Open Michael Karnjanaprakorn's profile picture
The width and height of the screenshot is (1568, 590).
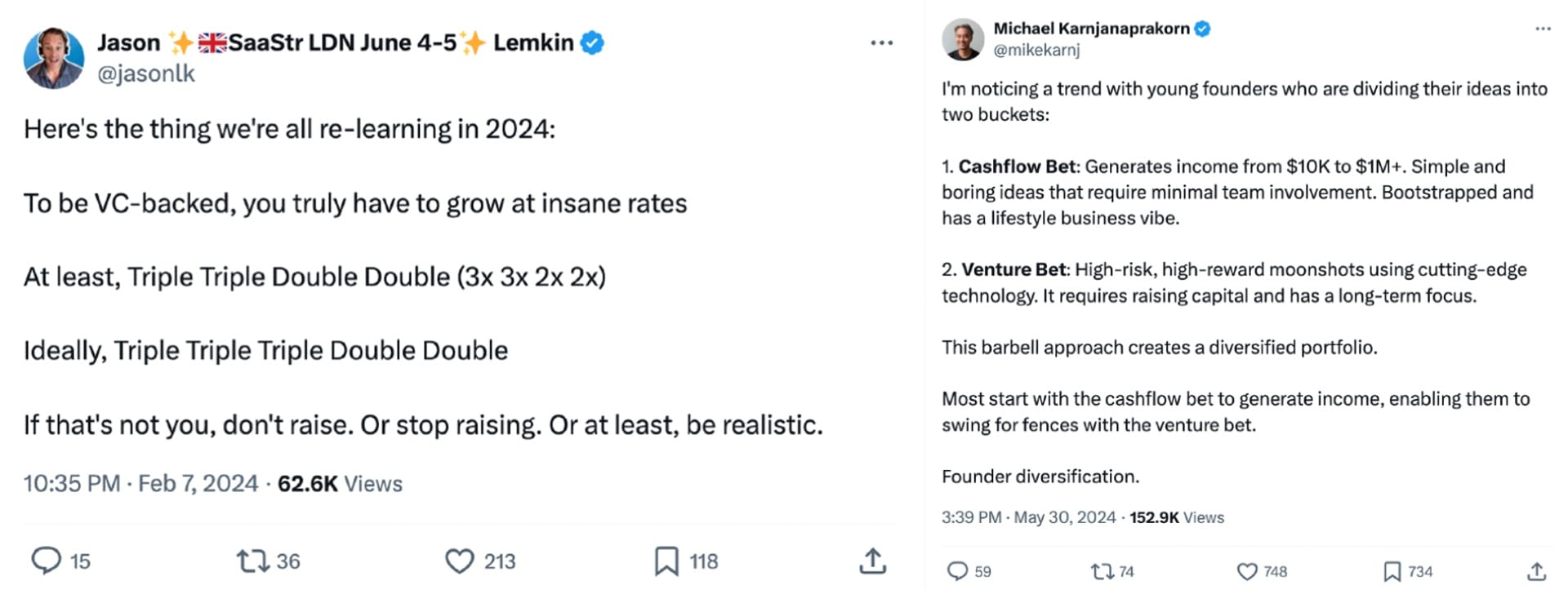coord(963,39)
